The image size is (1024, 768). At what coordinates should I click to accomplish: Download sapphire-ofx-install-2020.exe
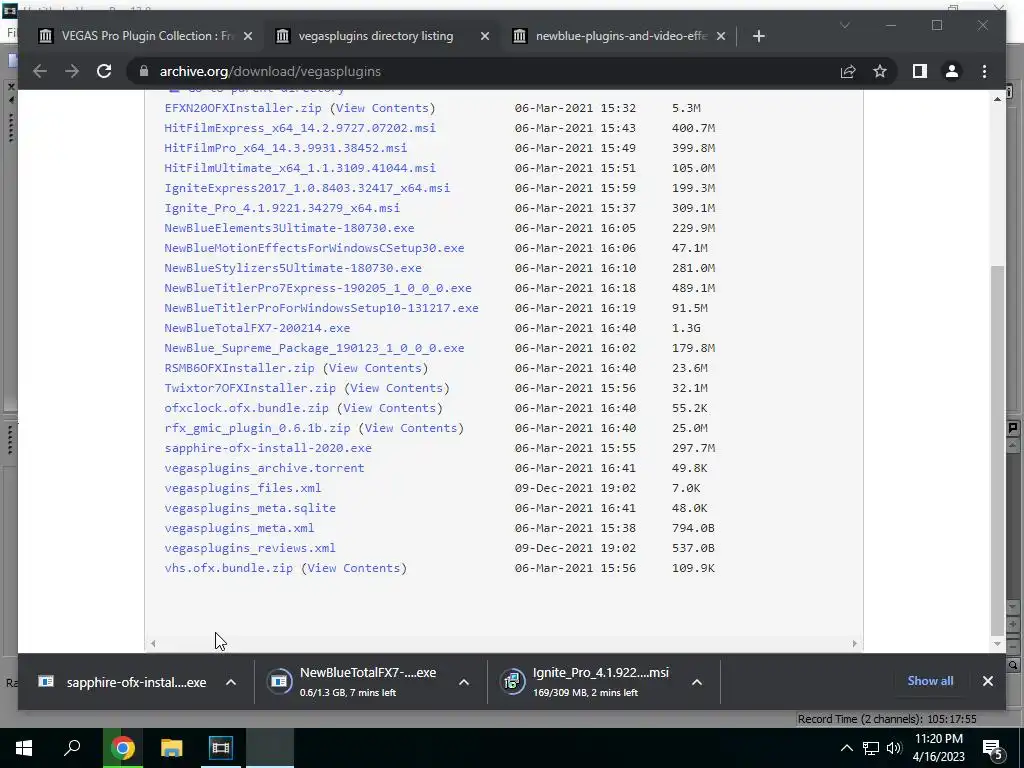click(268, 448)
